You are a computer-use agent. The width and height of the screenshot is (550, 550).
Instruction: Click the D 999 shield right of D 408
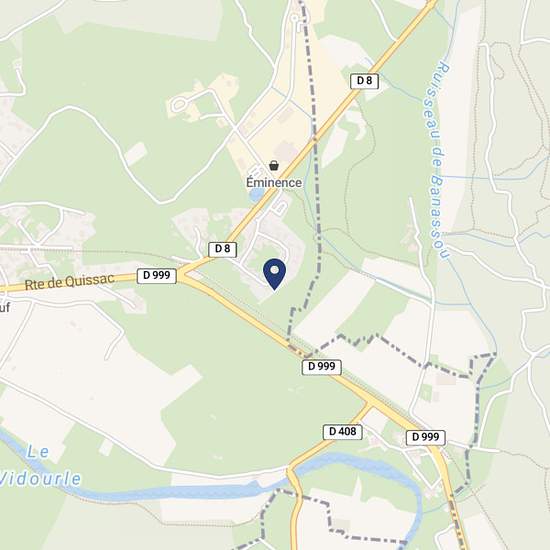[425, 437]
